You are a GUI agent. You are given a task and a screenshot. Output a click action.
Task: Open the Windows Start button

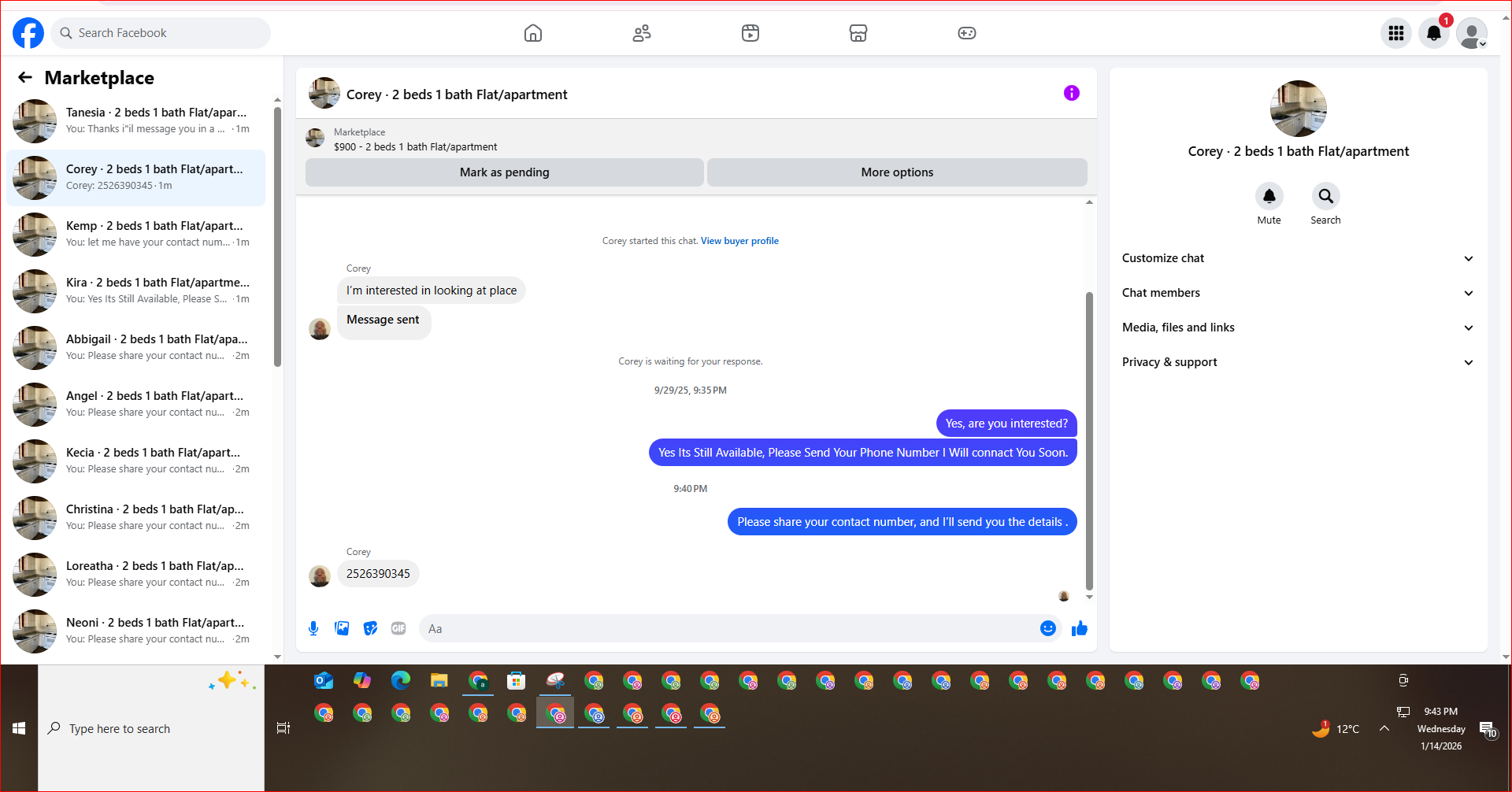click(x=19, y=729)
